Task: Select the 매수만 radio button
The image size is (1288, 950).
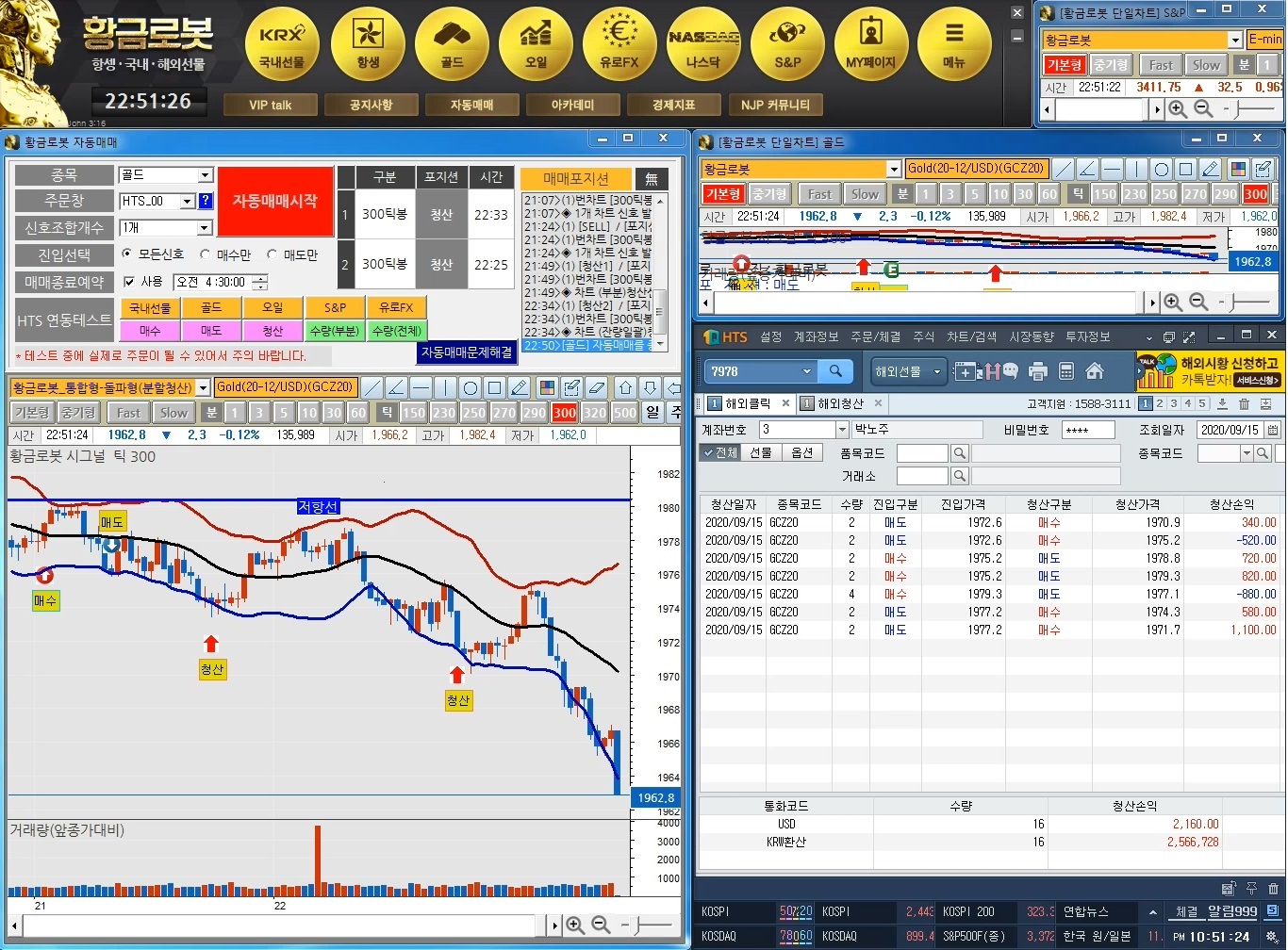Action: [206, 254]
